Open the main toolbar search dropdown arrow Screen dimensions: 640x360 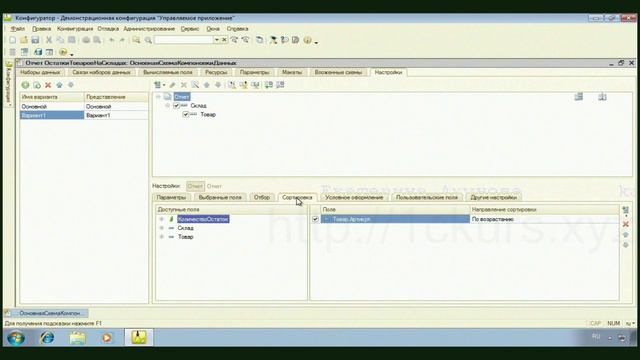pyautogui.click(x=217, y=40)
